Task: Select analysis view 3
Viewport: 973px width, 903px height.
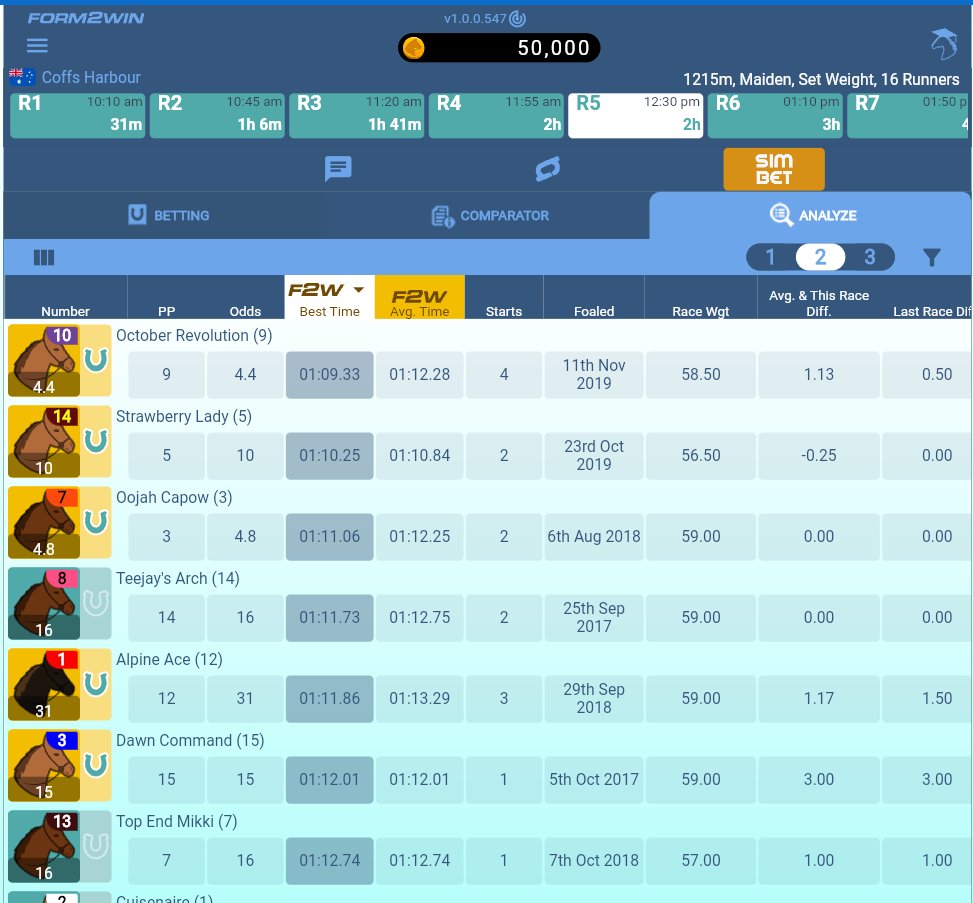Action: click(x=869, y=257)
